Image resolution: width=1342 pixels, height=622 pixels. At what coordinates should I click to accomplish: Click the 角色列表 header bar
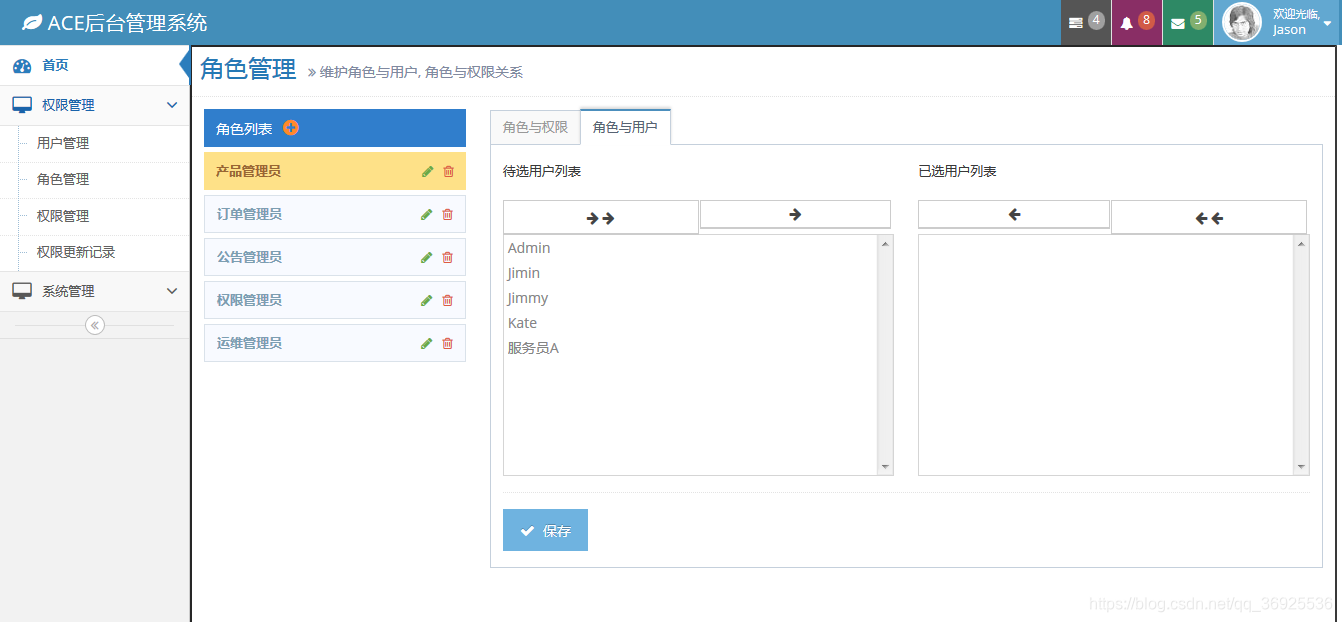coord(335,128)
